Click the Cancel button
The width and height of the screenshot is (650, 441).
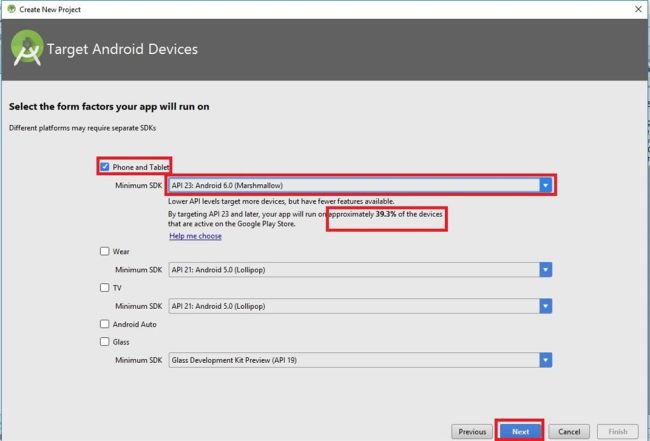pyautogui.click(x=569, y=431)
